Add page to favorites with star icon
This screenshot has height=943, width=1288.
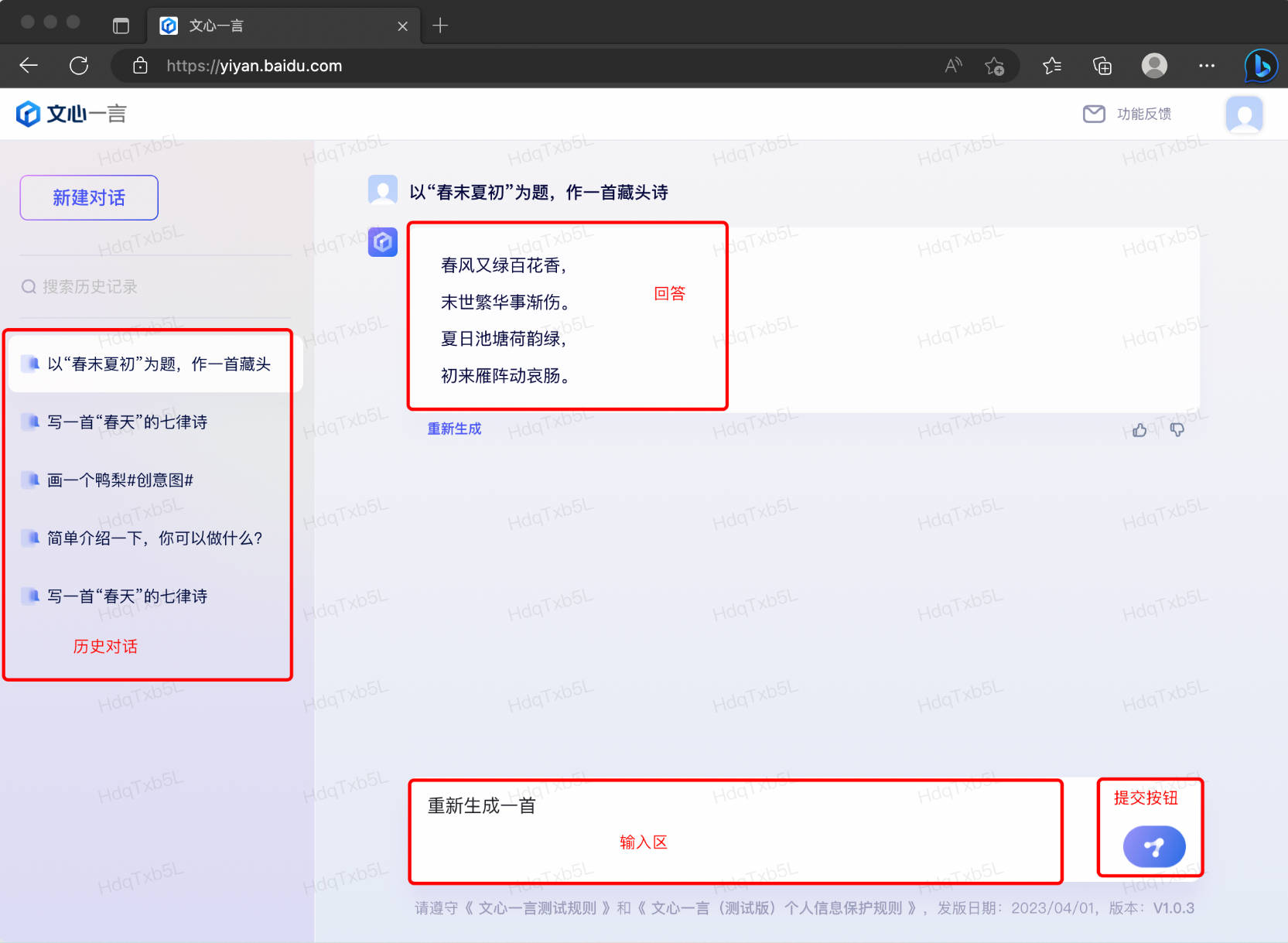click(996, 66)
